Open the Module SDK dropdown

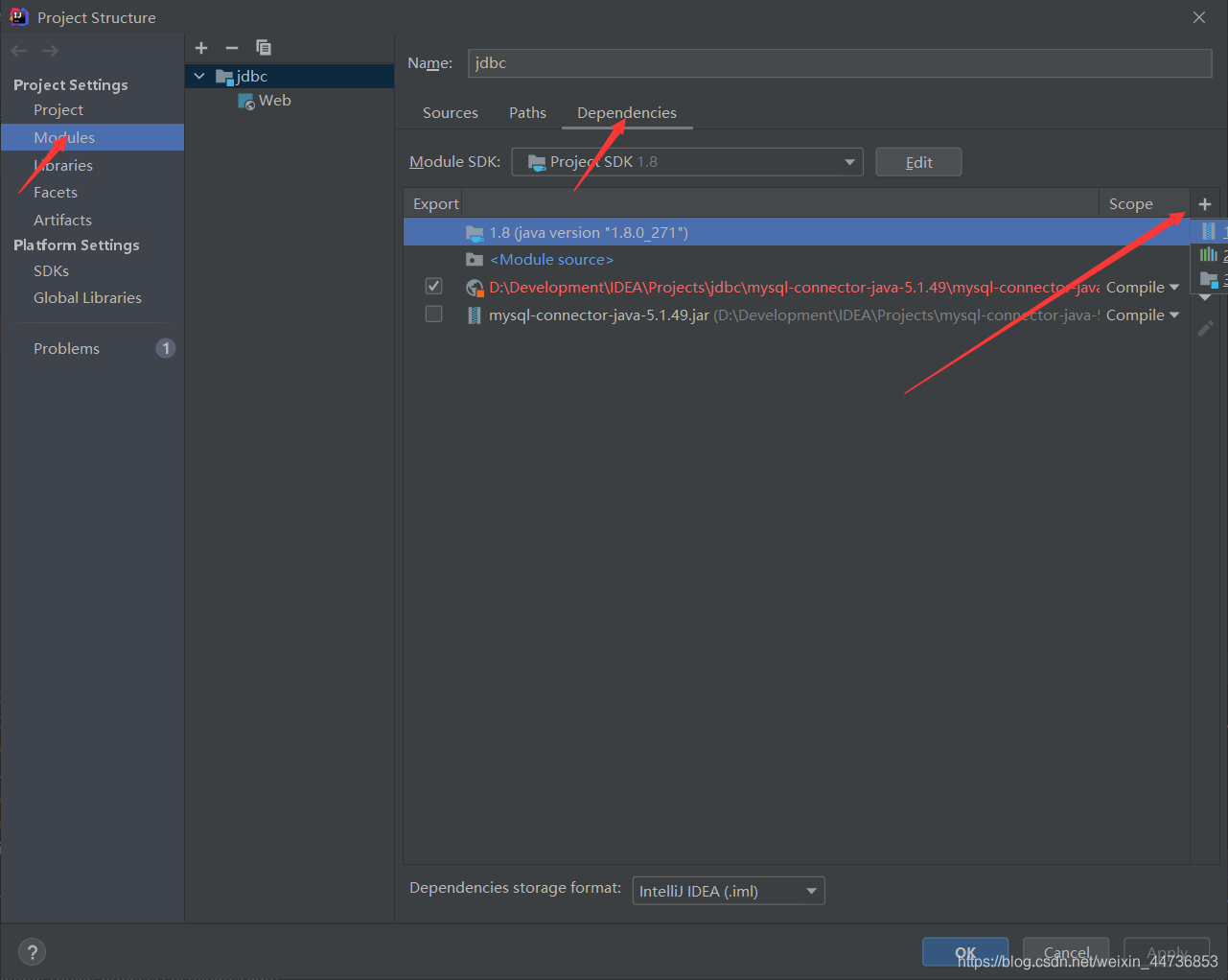[x=687, y=162]
